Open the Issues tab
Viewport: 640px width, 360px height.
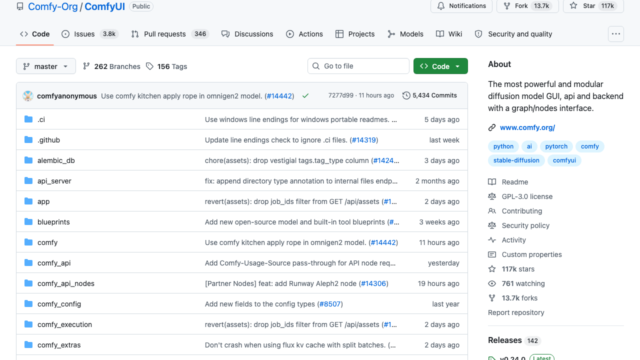click(89, 34)
